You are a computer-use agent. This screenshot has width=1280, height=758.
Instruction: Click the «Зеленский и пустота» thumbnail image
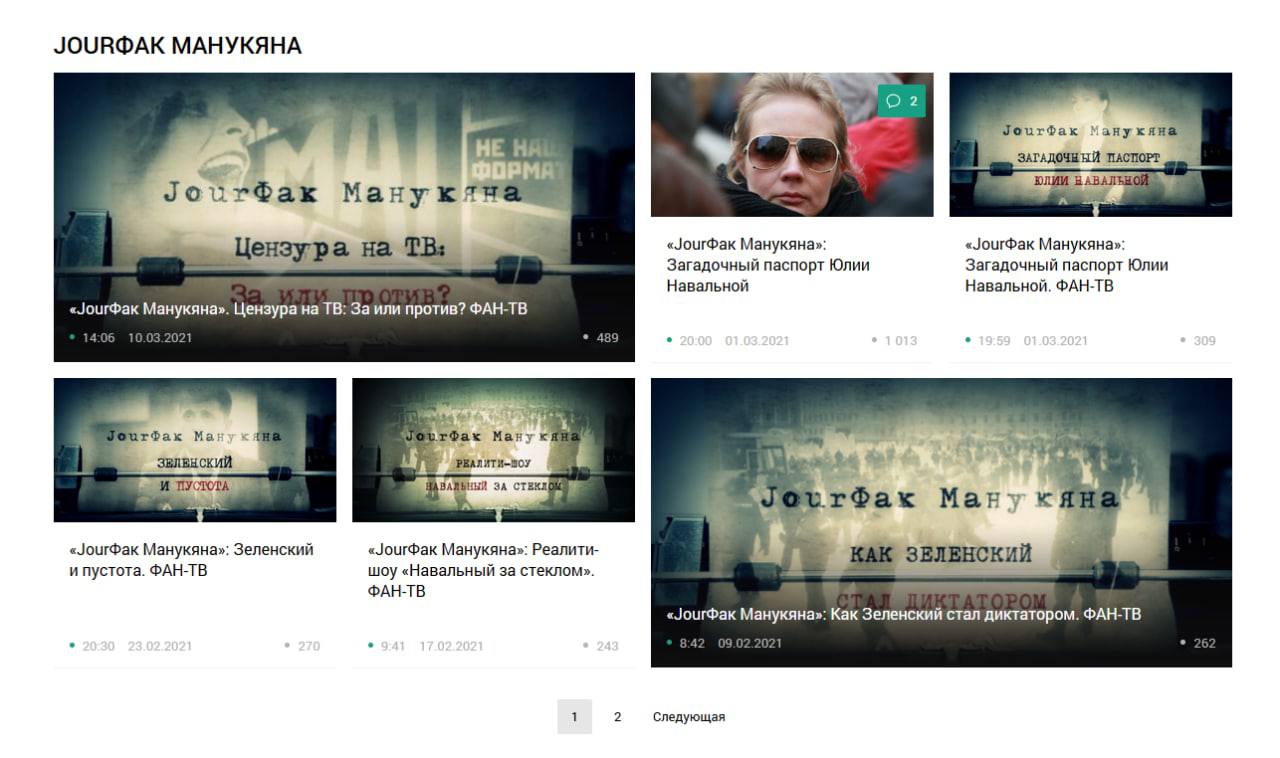coord(195,450)
